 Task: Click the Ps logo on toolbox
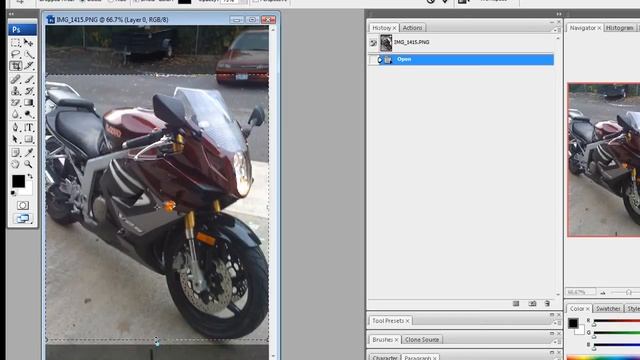(x=22, y=29)
